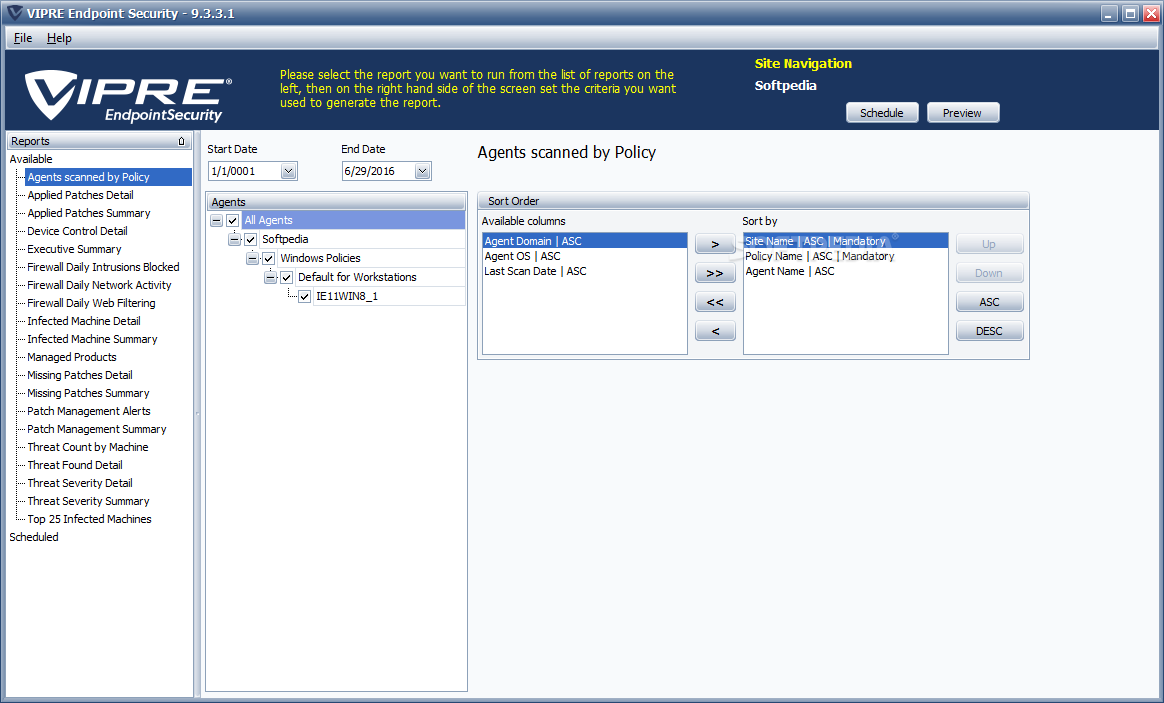Select Threat Count by Machine report

[88, 447]
